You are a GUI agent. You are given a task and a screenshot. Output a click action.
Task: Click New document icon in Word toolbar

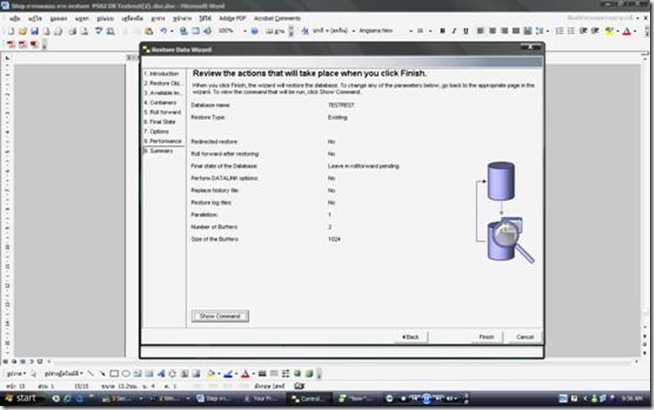pyautogui.click(x=11, y=31)
